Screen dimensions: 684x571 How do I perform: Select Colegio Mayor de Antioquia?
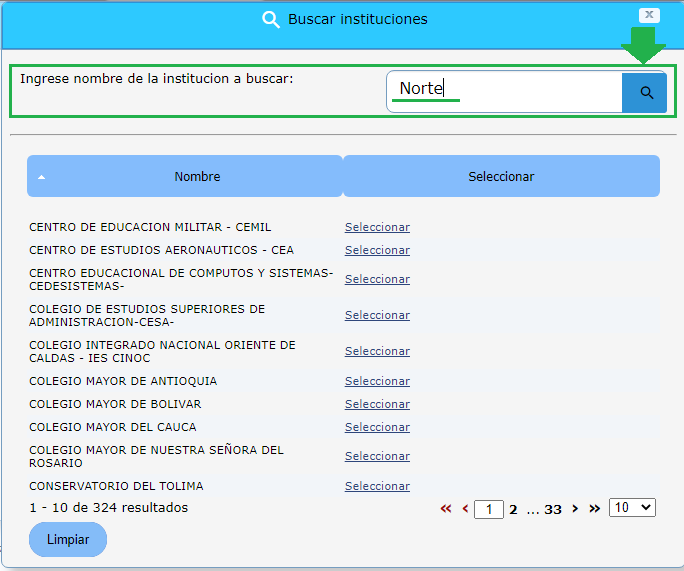click(x=377, y=381)
